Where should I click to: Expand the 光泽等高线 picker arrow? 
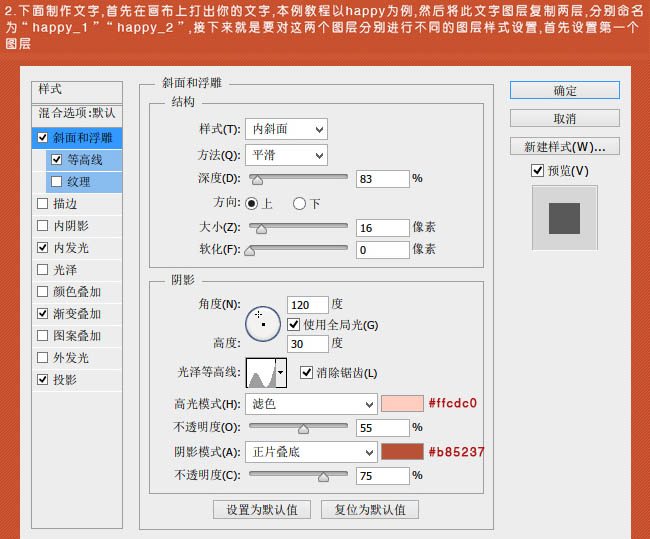tap(281, 373)
